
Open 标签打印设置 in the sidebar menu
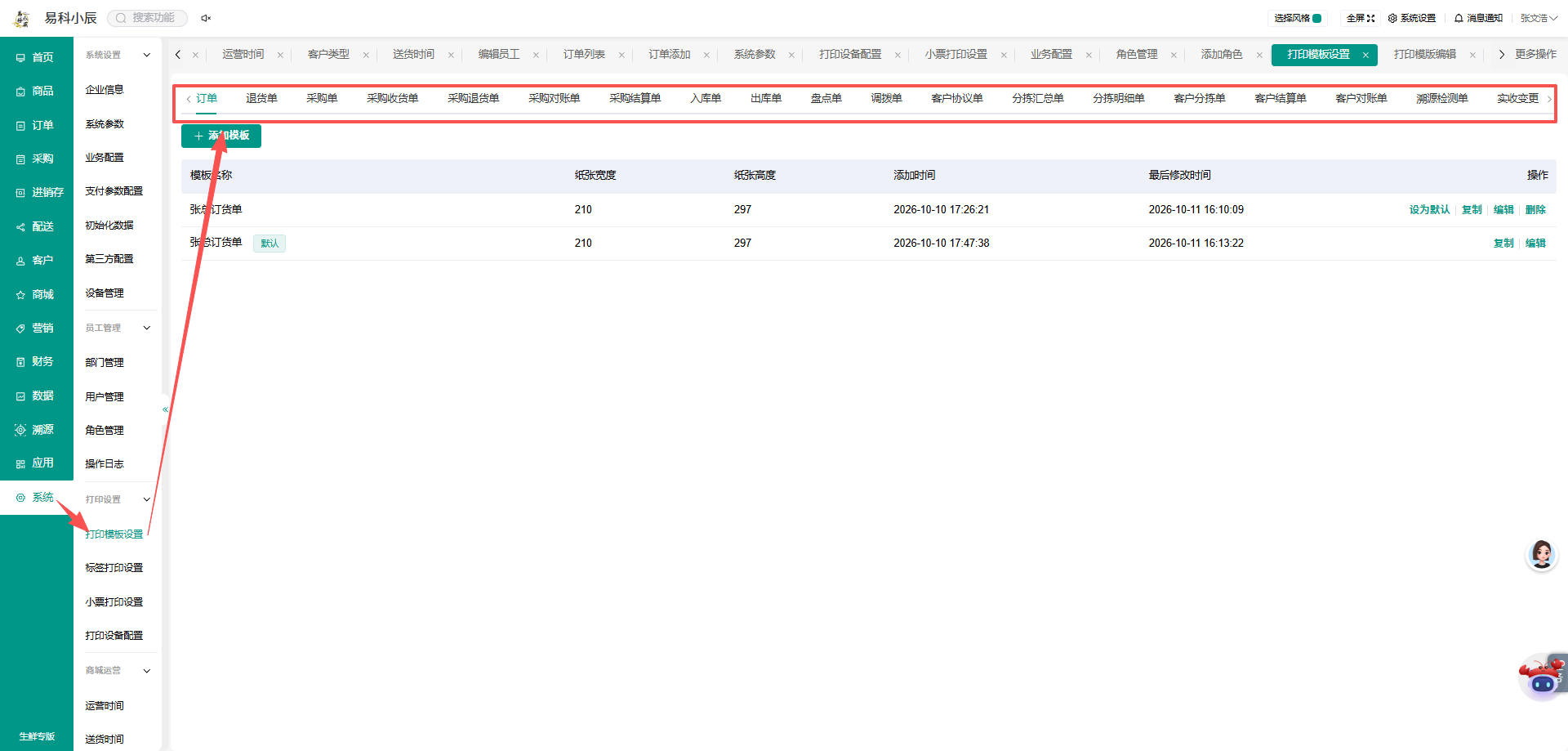coord(114,567)
